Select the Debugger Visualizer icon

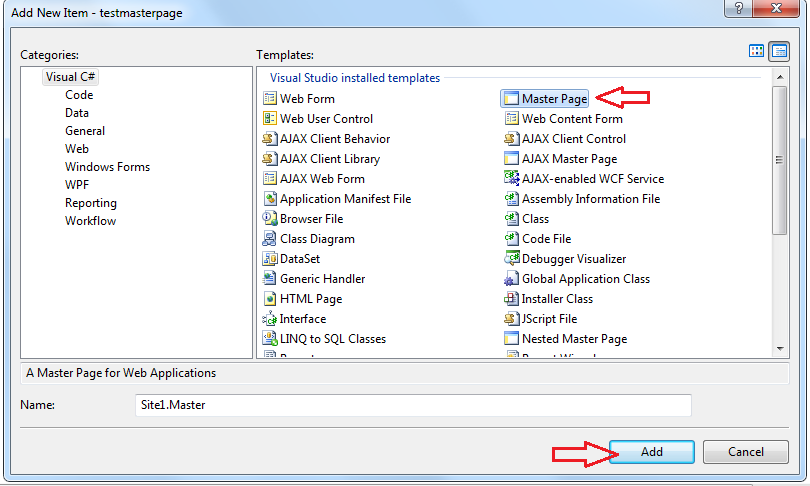511,259
